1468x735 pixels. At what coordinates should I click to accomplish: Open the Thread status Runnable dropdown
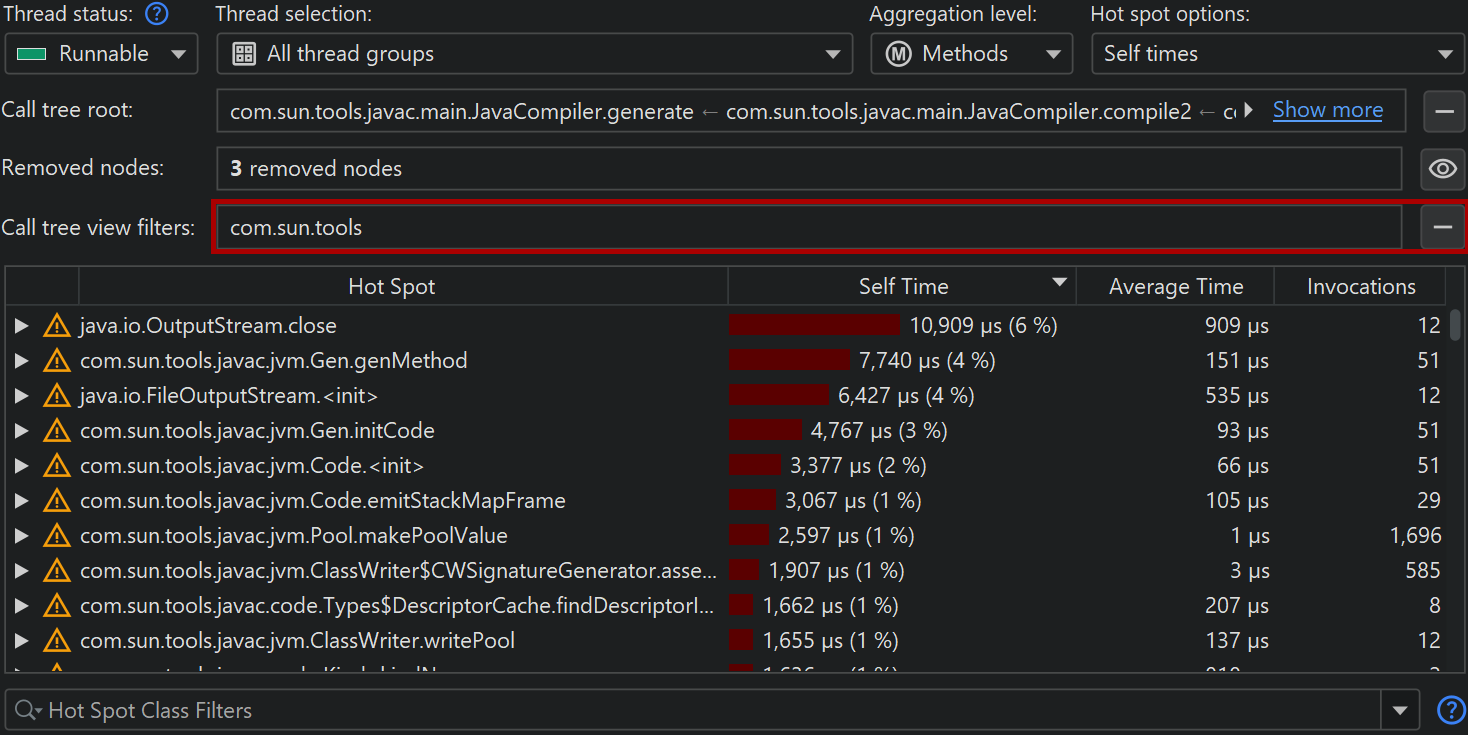click(101, 54)
